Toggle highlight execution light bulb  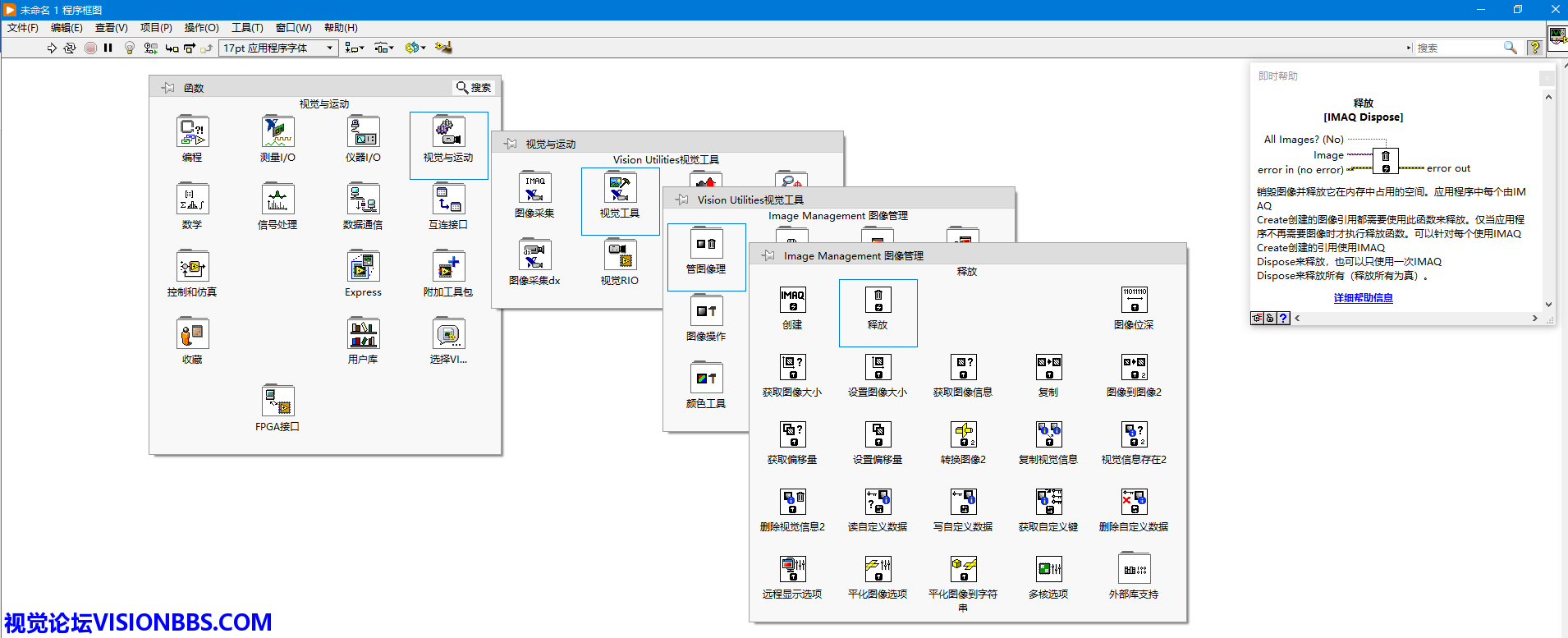[129, 48]
